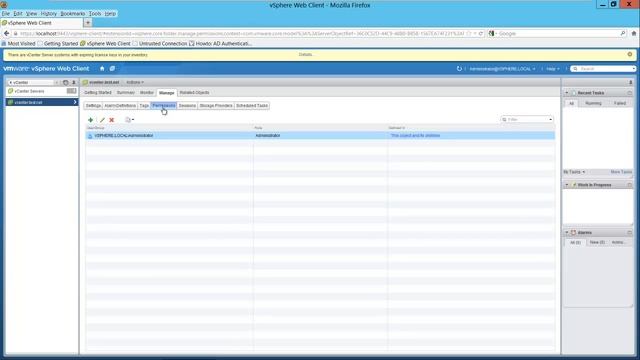Click the navigator history icon

pyautogui.click(x=65, y=82)
